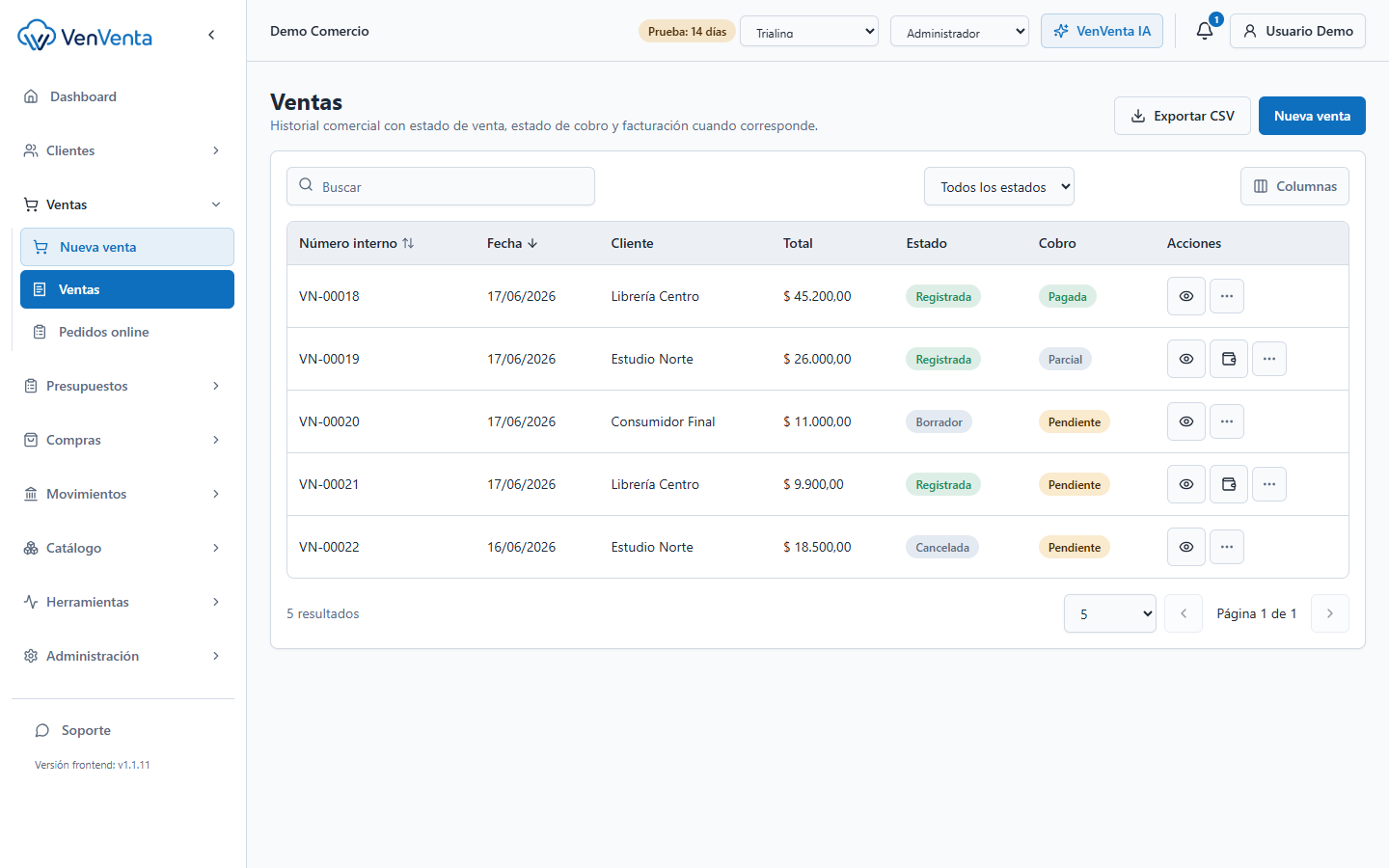View sale VN-00019 with eye icon
Image resolution: width=1389 pixels, height=868 pixels.
(1186, 359)
